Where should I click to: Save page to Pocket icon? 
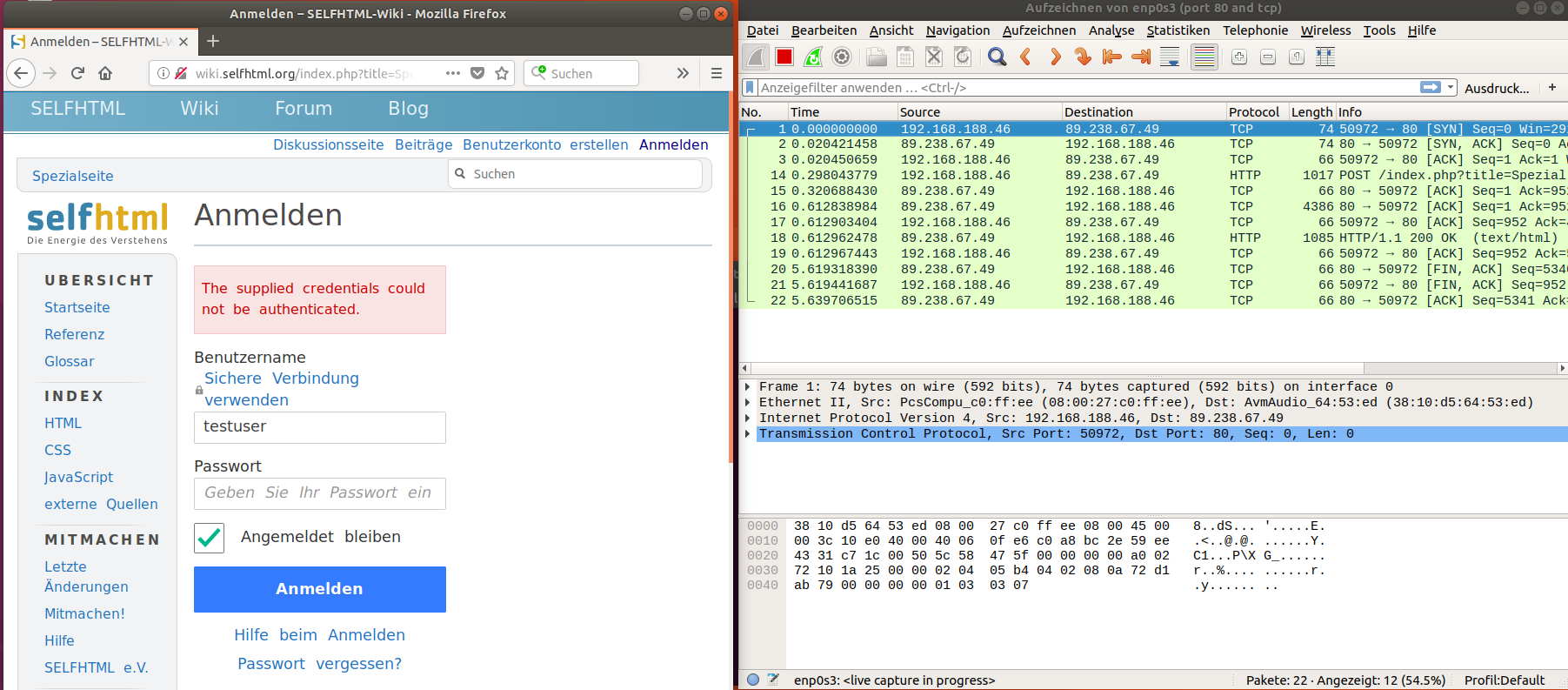(x=477, y=73)
